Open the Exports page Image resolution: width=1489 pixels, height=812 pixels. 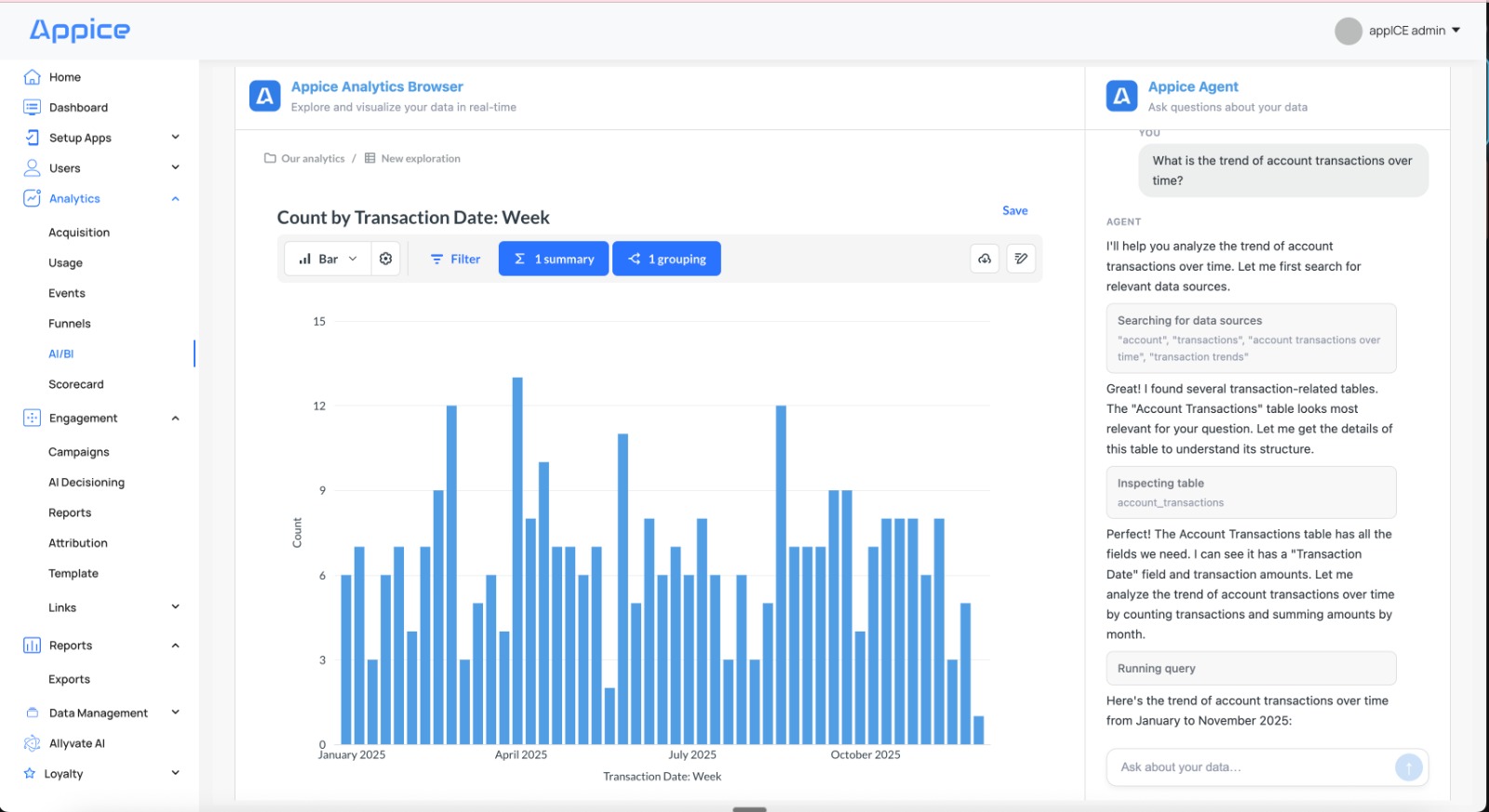pyautogui.click(x=70, y=680)
